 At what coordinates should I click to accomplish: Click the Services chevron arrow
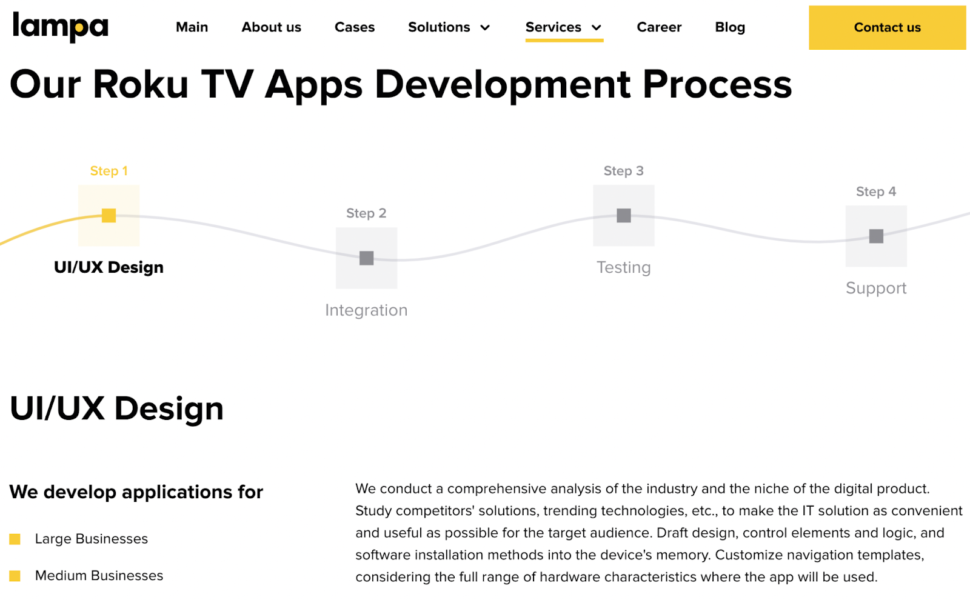pos(596,28)
